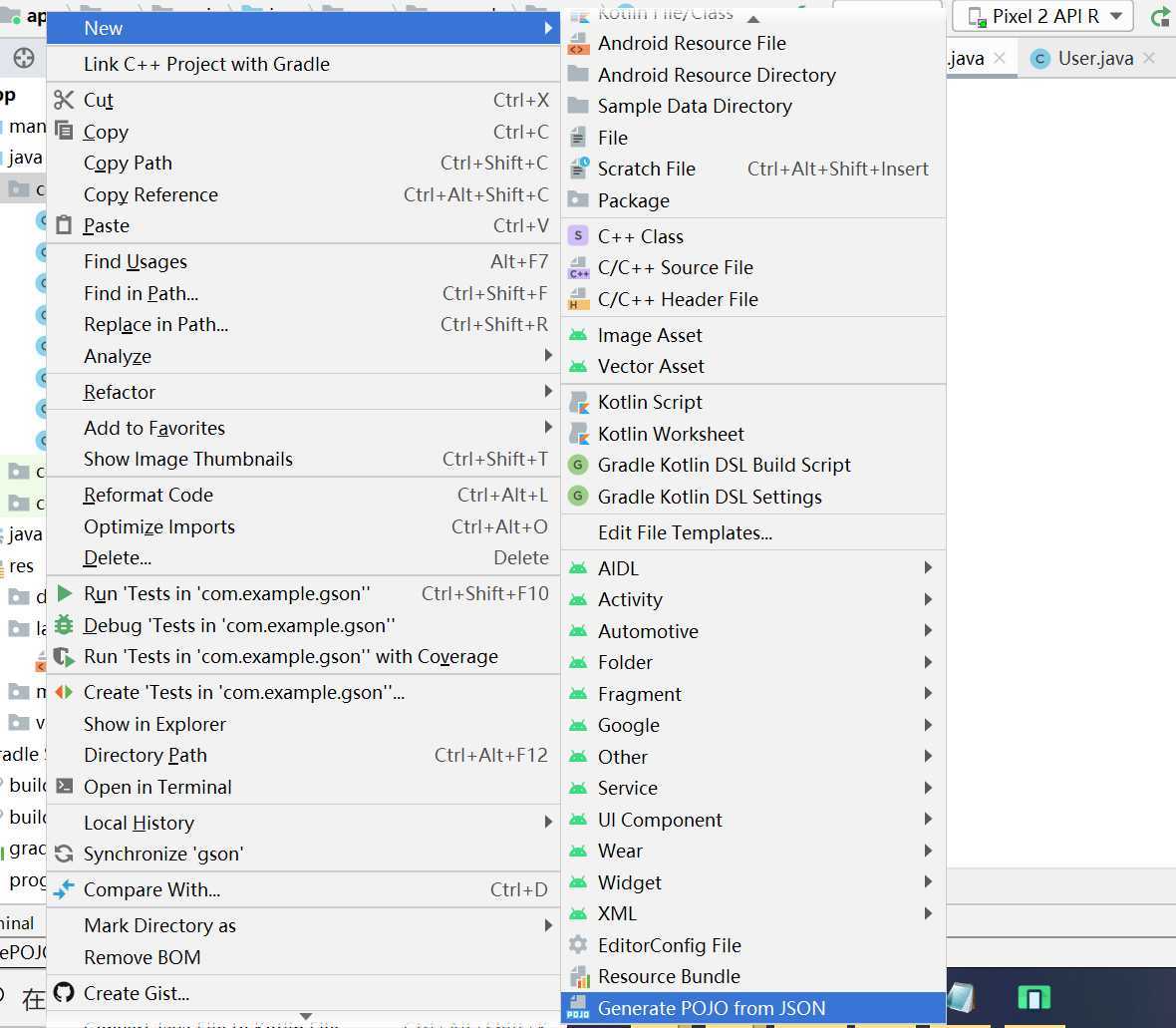Click the Paste clipboard icon
The image size is (1176, 1028).
(x=64, y=225)
